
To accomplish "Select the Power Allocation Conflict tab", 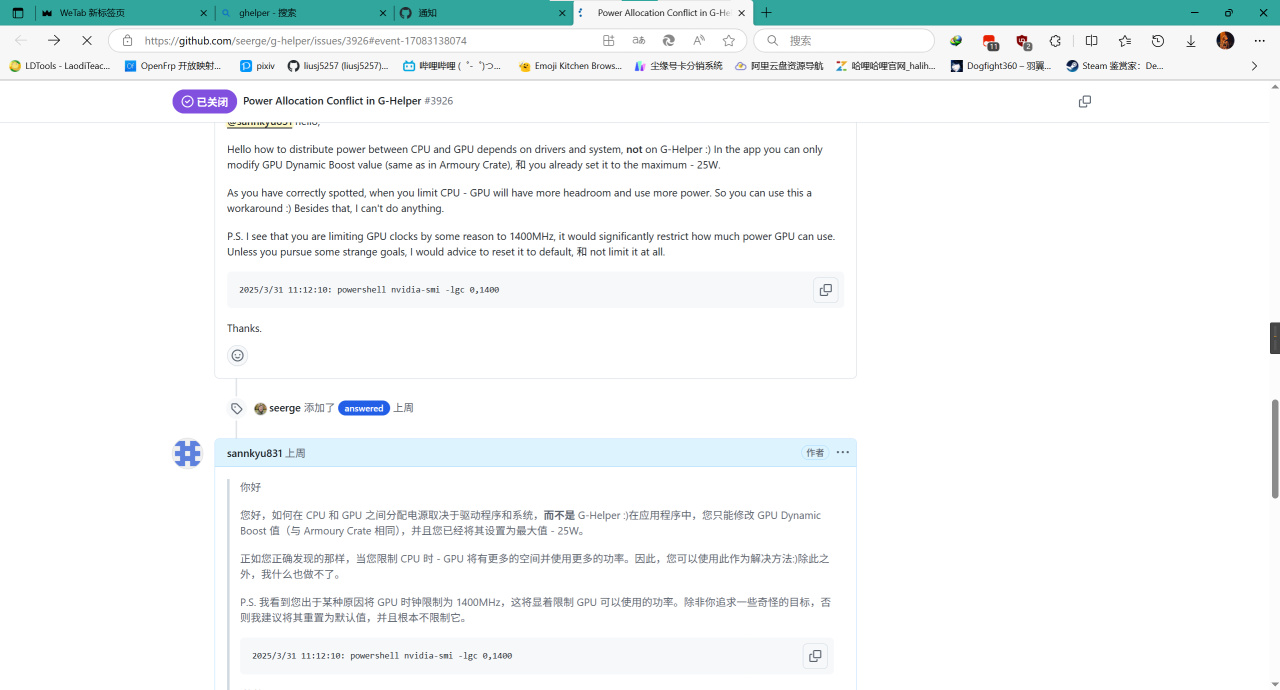I will [x=662, y=13].
